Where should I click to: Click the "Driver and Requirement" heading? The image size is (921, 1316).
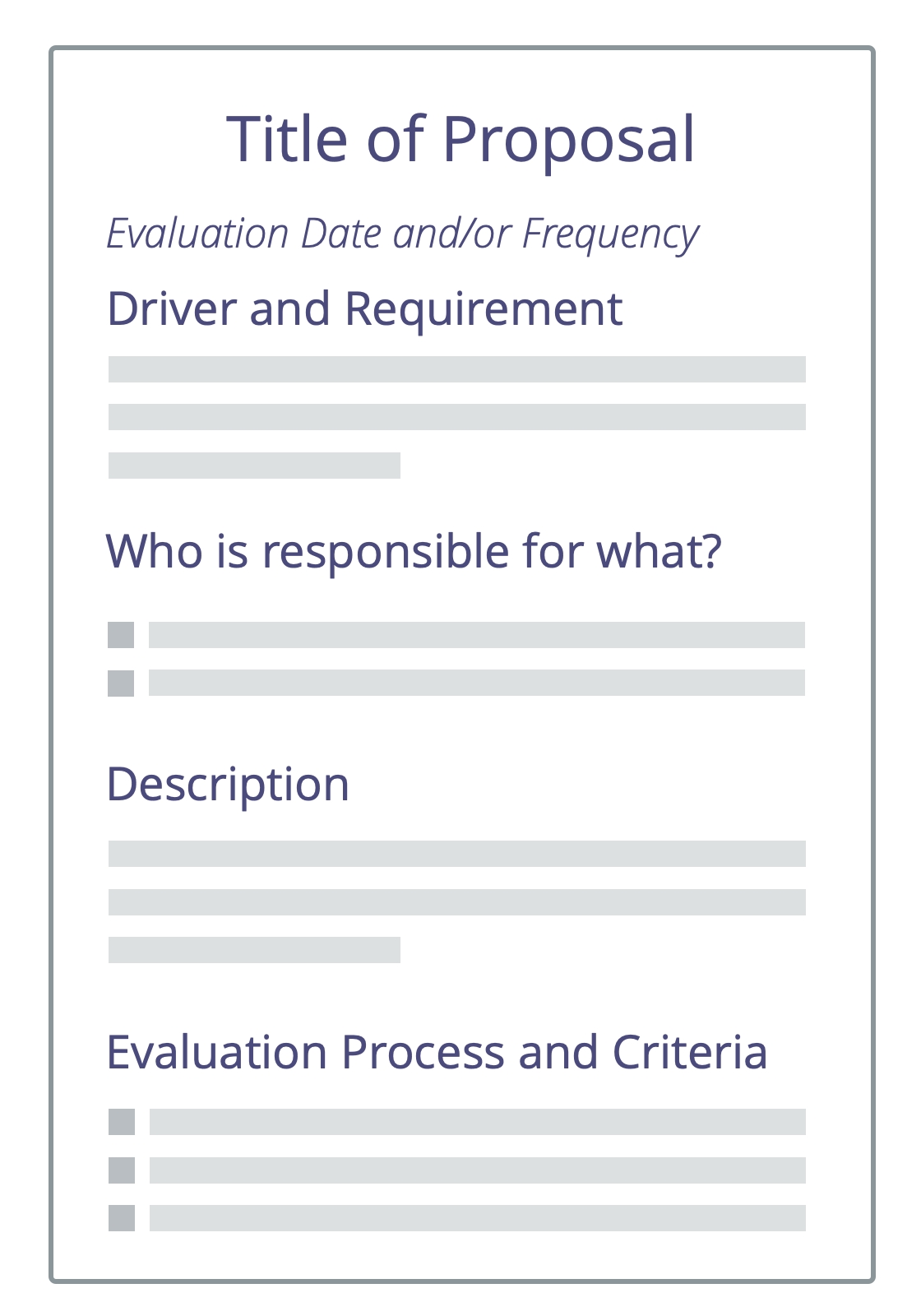[x=364, y=309]
